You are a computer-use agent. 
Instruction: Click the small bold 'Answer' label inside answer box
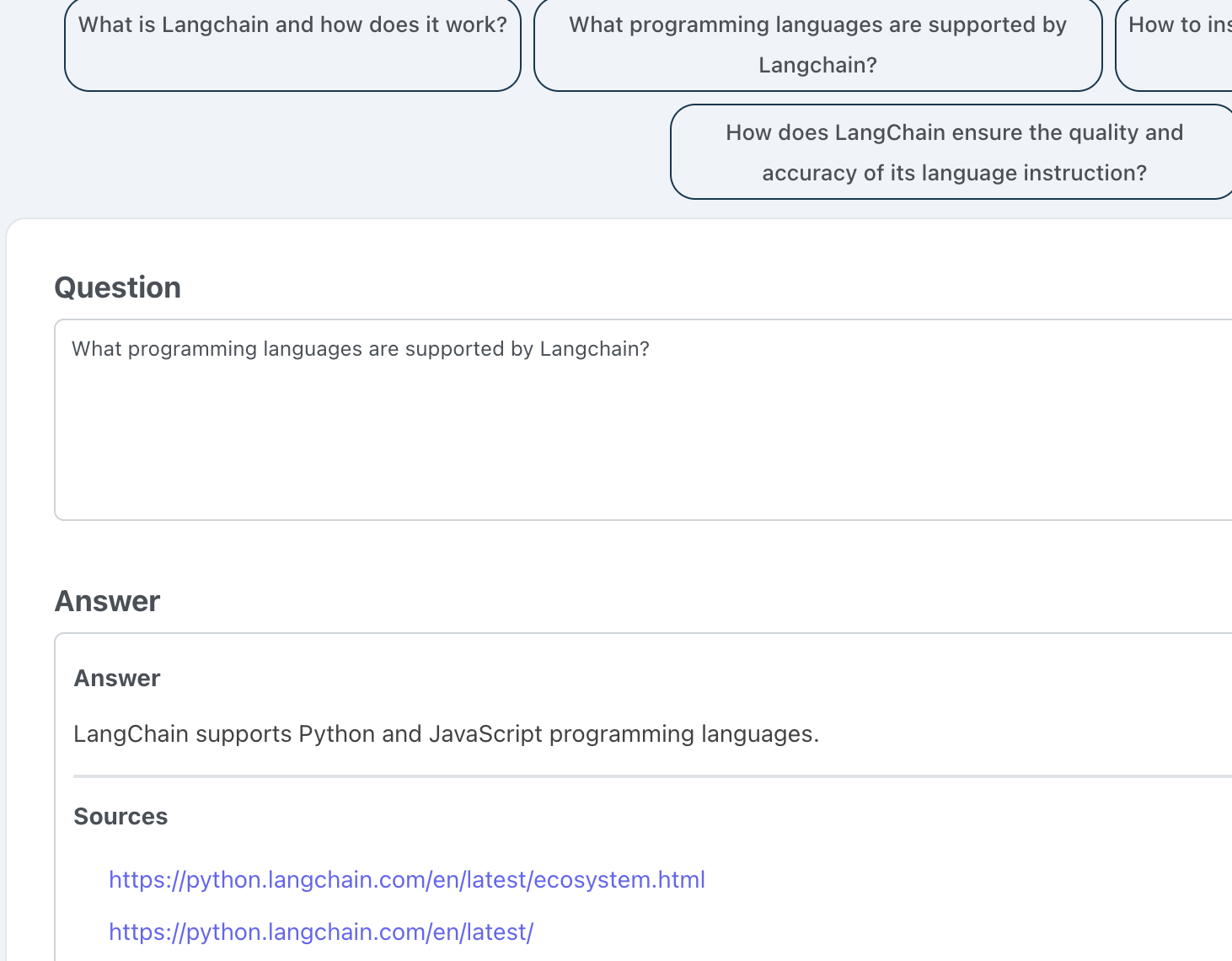click(117, 678)
